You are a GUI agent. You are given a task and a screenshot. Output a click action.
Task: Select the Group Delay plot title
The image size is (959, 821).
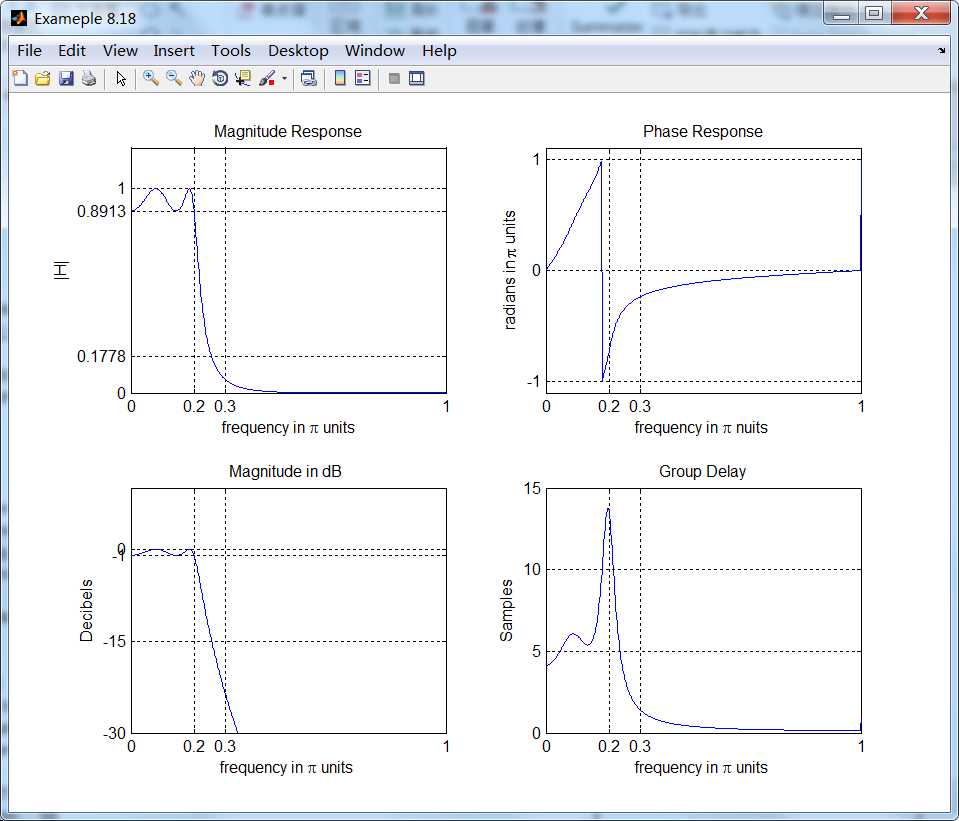(x=702, y=472)
